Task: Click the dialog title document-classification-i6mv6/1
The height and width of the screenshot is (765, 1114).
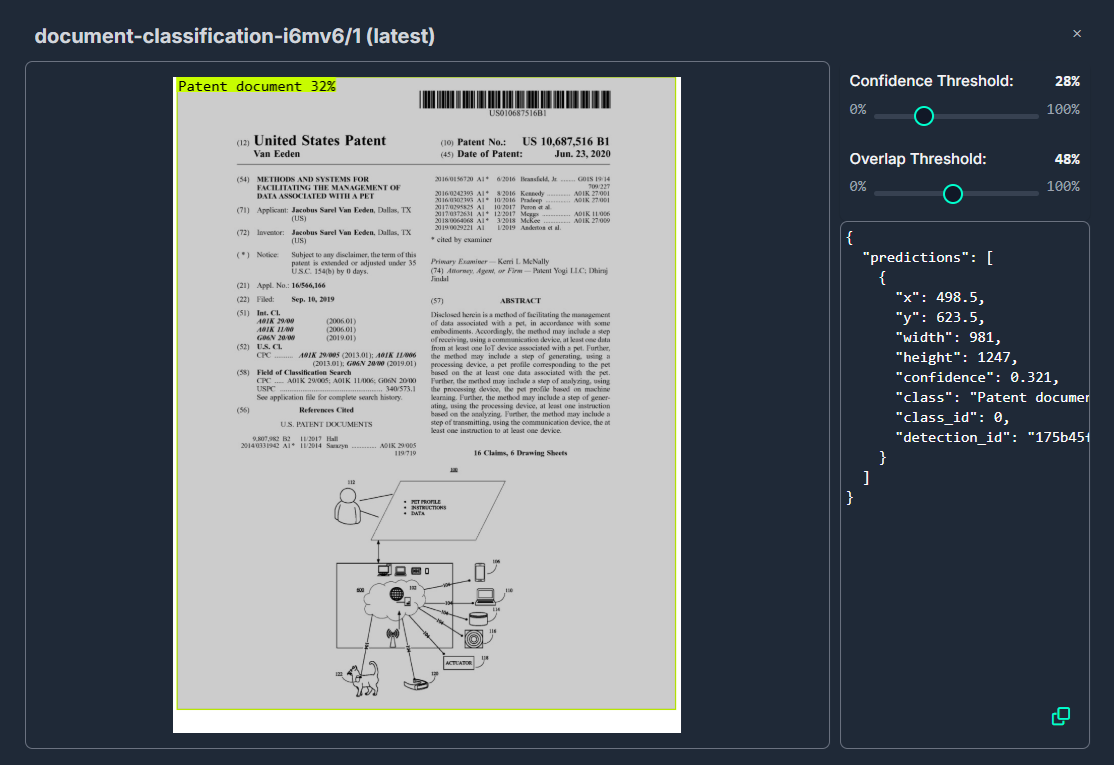Action: click(x=234, y=36)
